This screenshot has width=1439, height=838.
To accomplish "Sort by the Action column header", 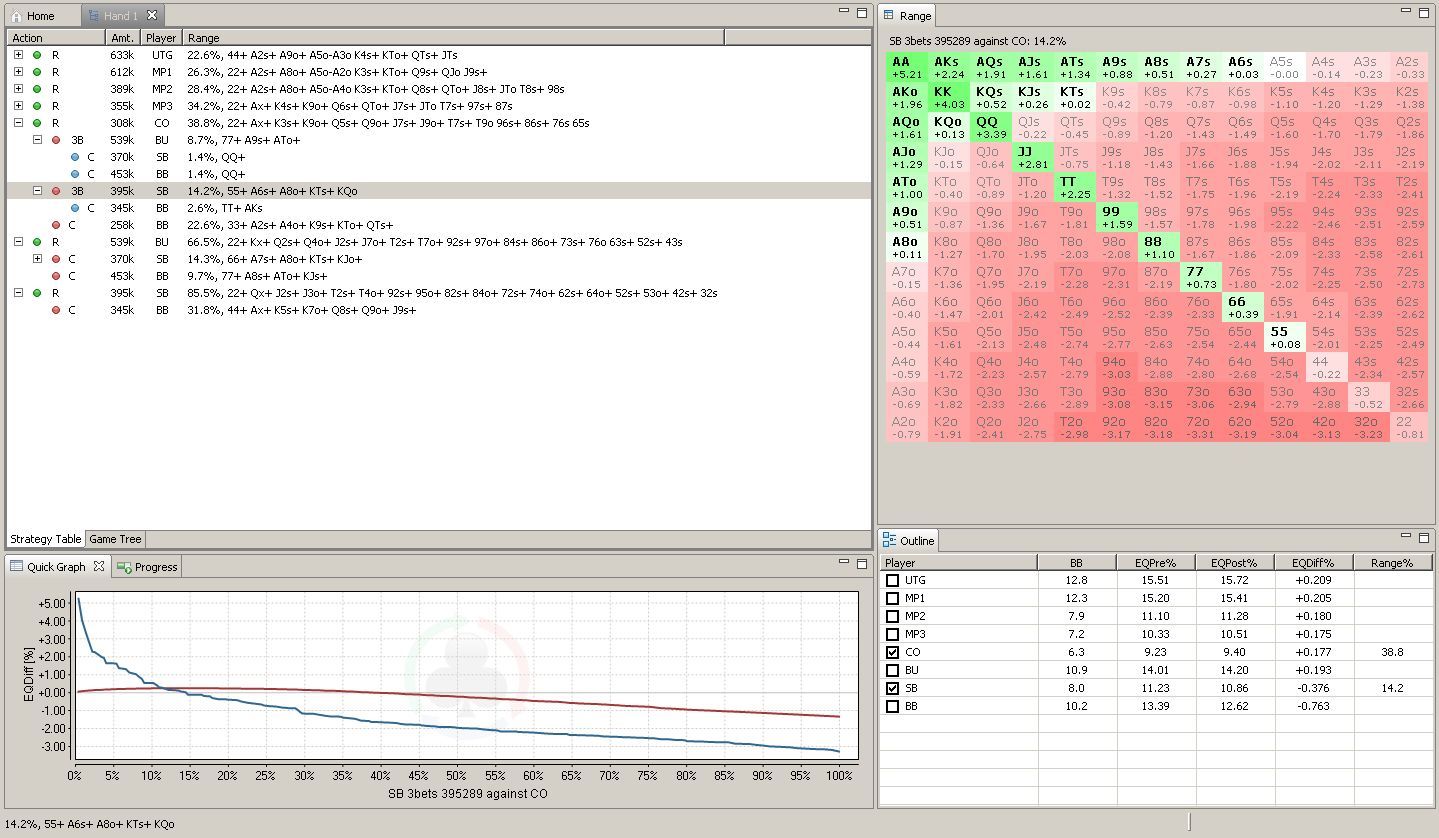I will 56,38.
